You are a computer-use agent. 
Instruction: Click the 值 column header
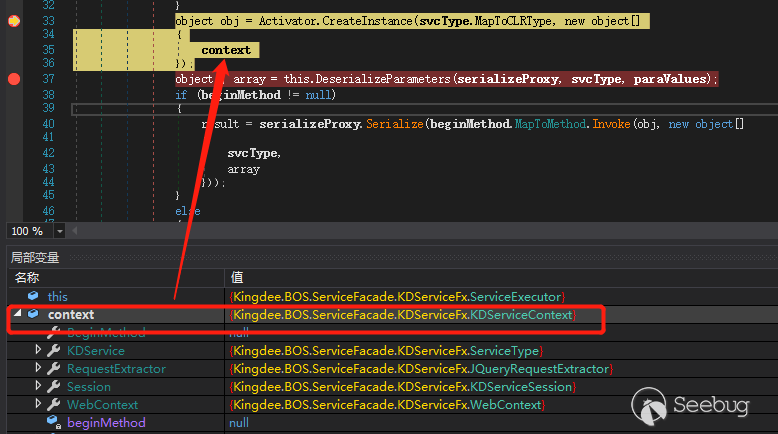click(237, 277)
